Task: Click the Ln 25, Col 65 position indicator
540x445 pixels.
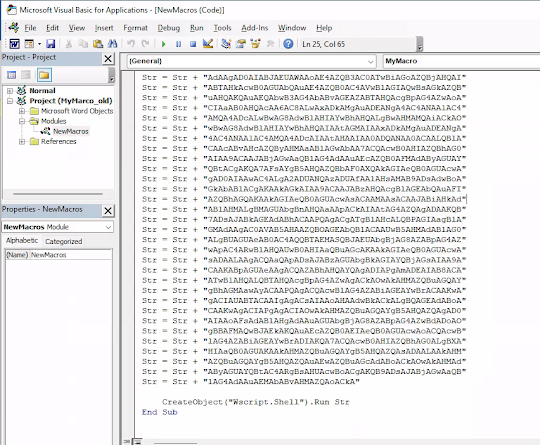Action: (323, 44)
